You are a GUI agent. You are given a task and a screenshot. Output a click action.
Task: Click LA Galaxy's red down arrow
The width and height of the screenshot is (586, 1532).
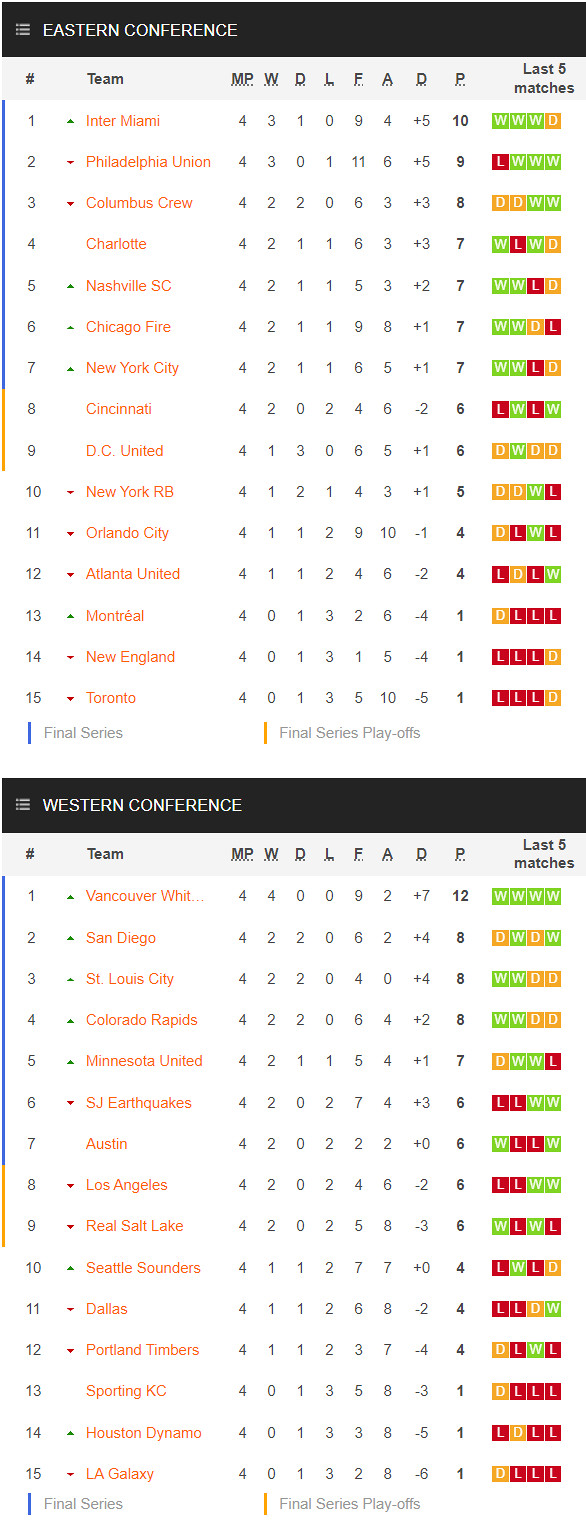pos(70,1475)
